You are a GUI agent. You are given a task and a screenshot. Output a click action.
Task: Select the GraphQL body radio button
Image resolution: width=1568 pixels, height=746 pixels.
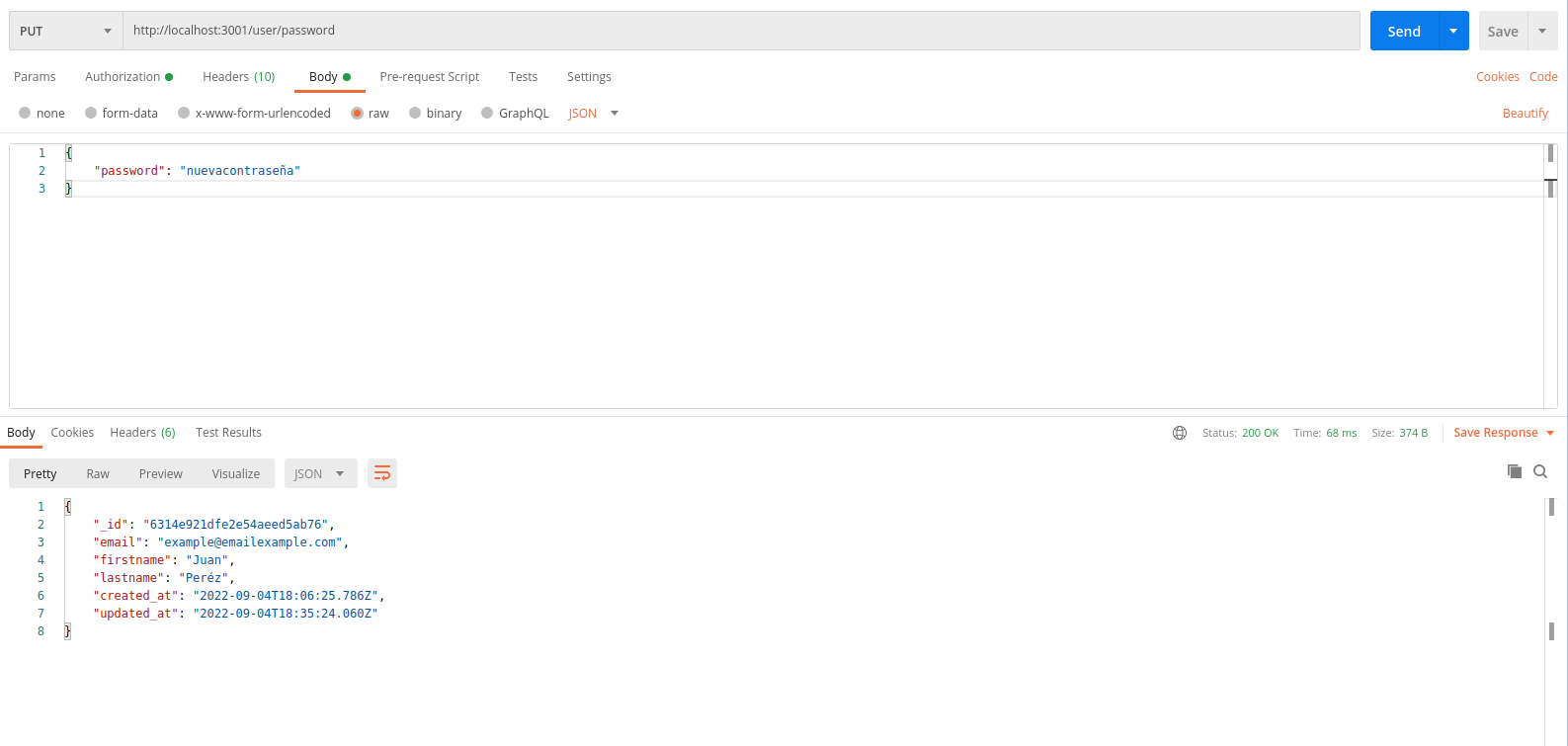[x=487, y=114]
